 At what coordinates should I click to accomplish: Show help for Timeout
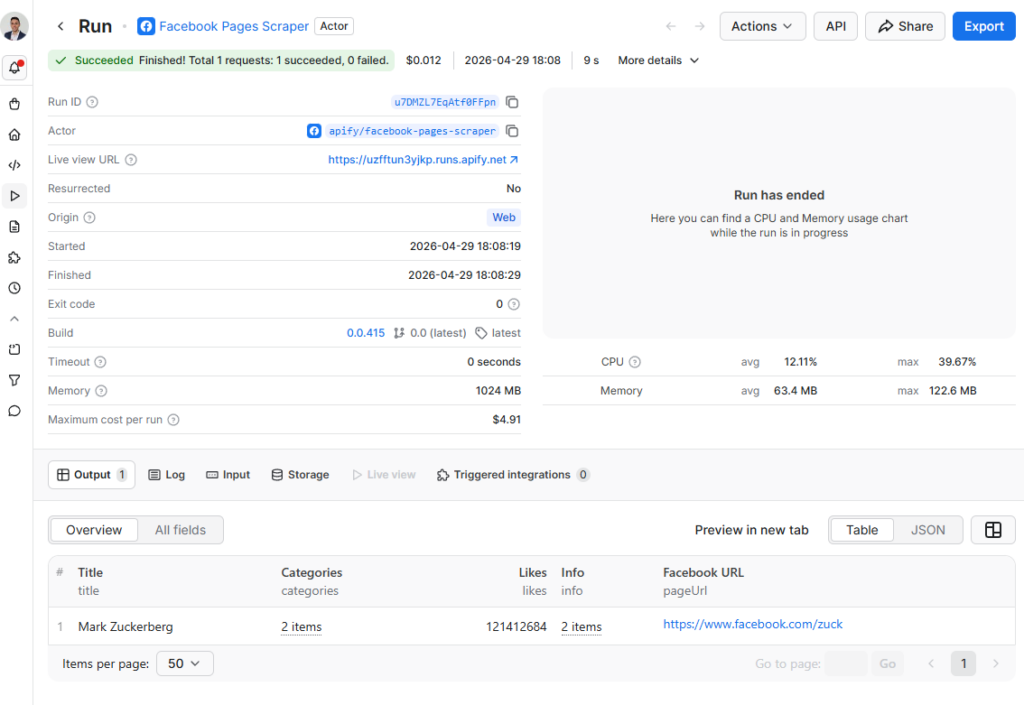click(x=100, y=362)
